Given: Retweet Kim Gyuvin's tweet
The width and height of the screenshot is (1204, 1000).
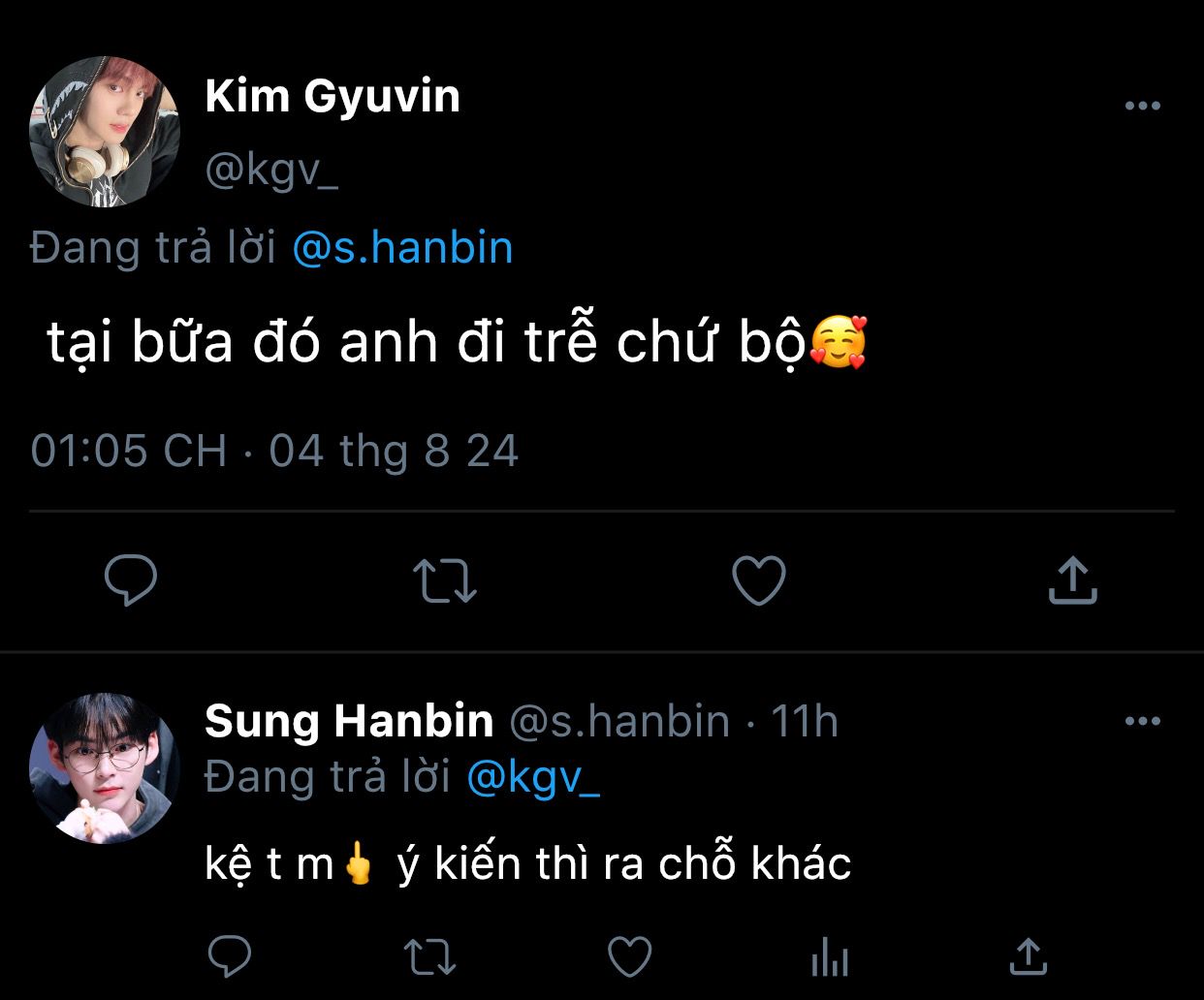Looking at the screenshot, I should 445,580.
